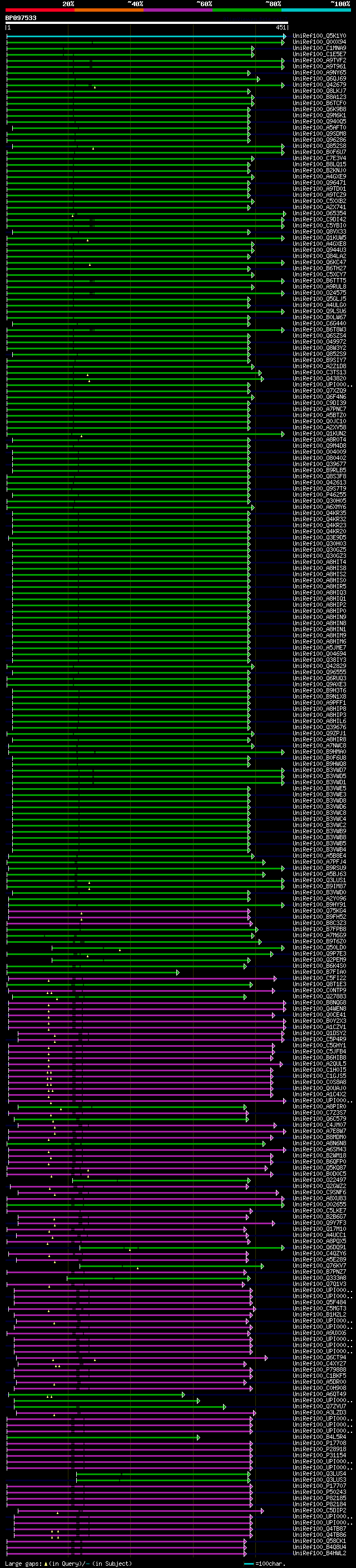This screenshot has height=1568, width=356.
Task: Click last hit UniRef100_B4HWL2
Action: click(x=319, y=1554)
